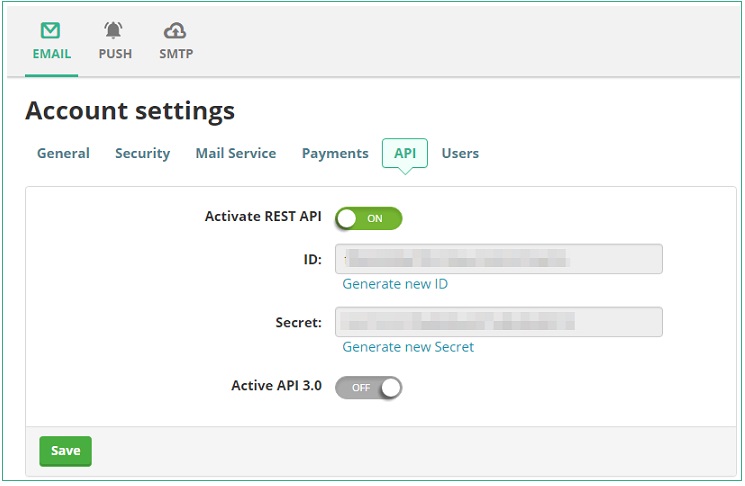Open the Users tab
This screenshot has width=745, height=486.
click(x=460, y=153)
